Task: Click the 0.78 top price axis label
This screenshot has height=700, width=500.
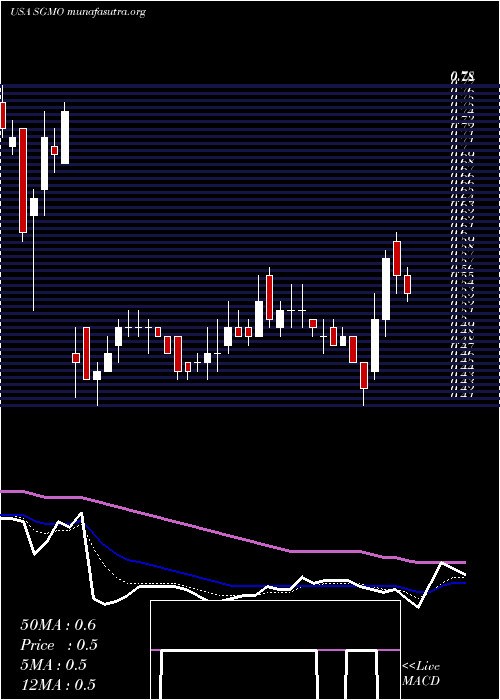Action: [463, 77]
